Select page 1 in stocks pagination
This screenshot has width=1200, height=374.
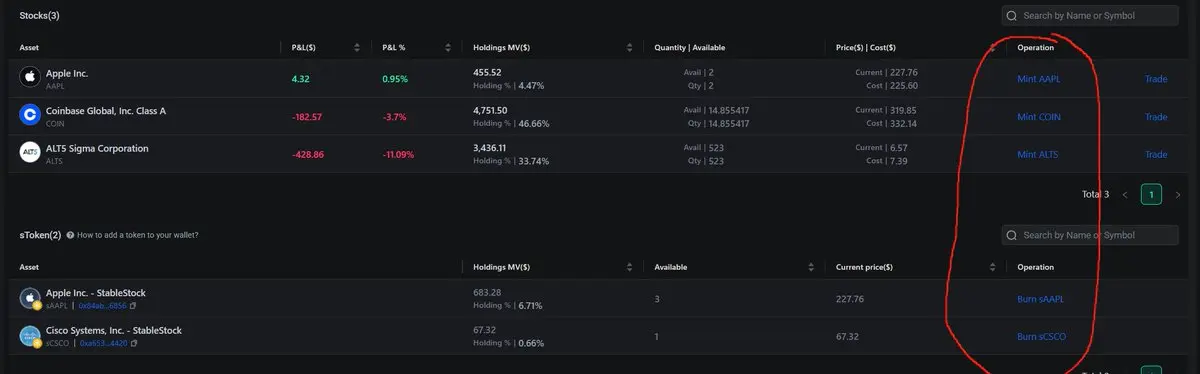point(1151,194)
